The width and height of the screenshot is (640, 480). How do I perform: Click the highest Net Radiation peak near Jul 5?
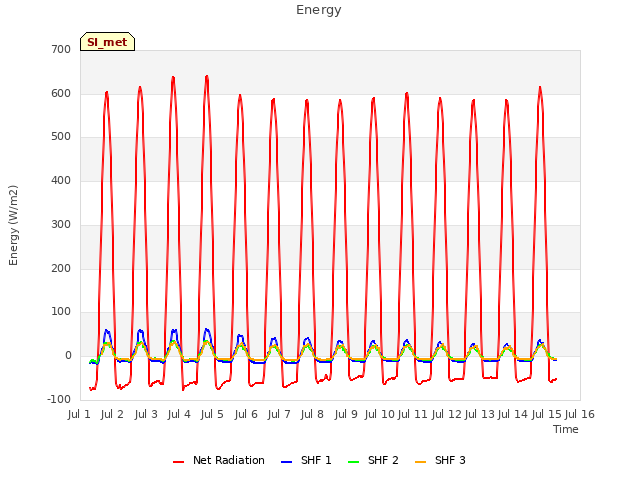click(207, 76)
